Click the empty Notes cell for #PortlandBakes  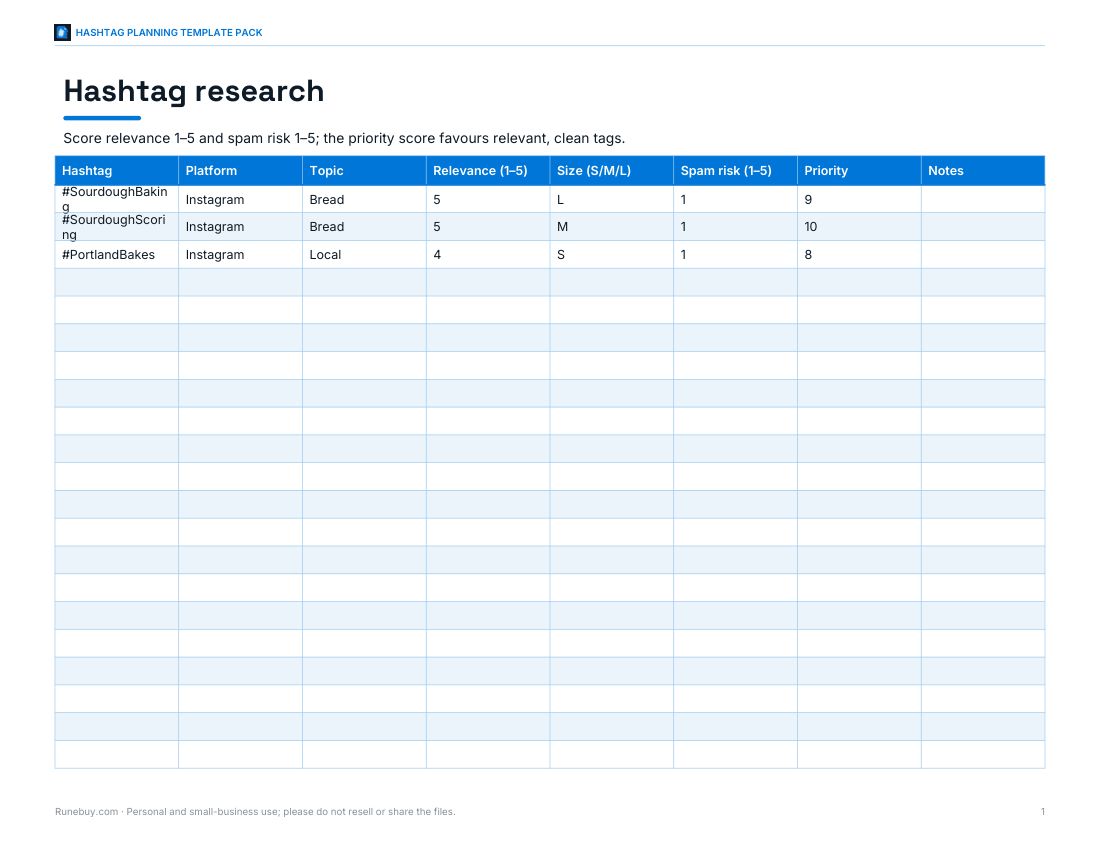[983, 255]
